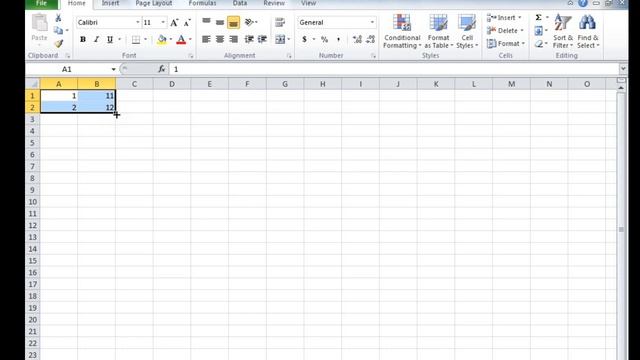Switch to the Formulas tab
Screen dimensions: 640x360
click(x=202, y=3)
